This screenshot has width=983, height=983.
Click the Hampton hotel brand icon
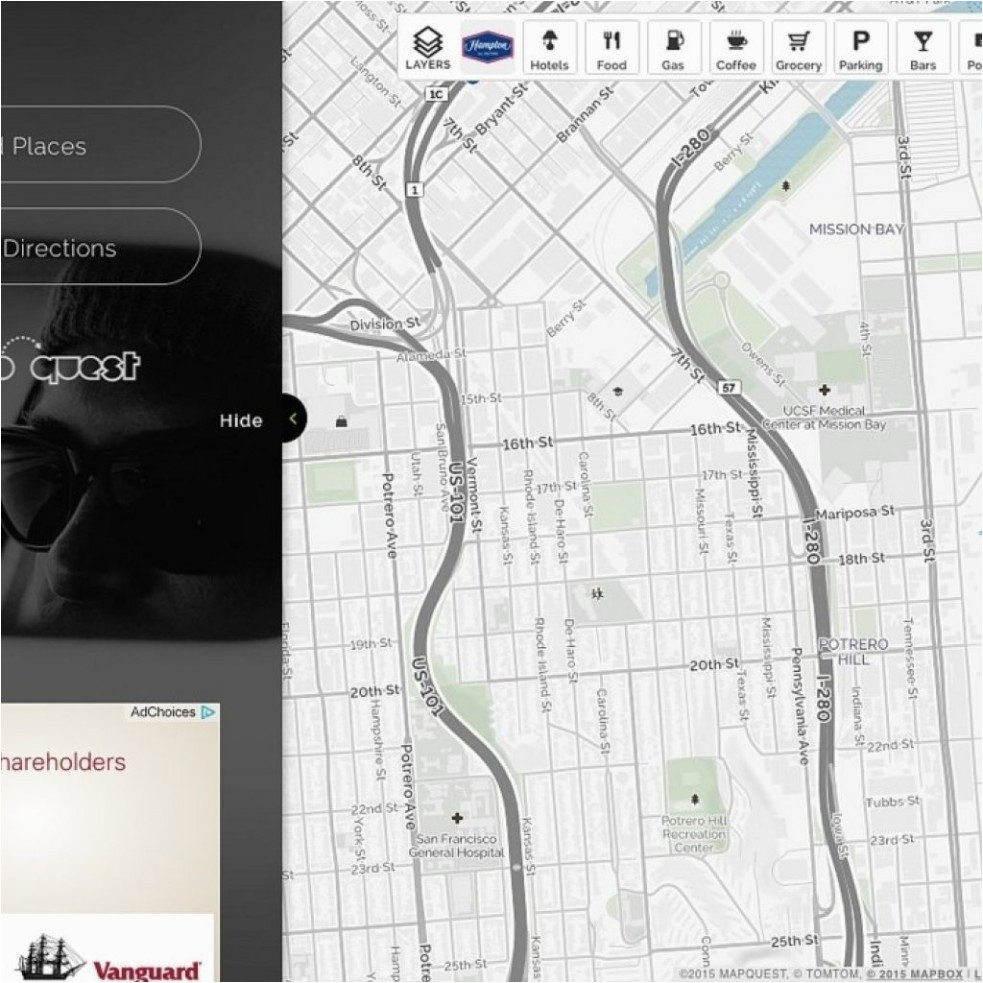[x=487, y=47]
